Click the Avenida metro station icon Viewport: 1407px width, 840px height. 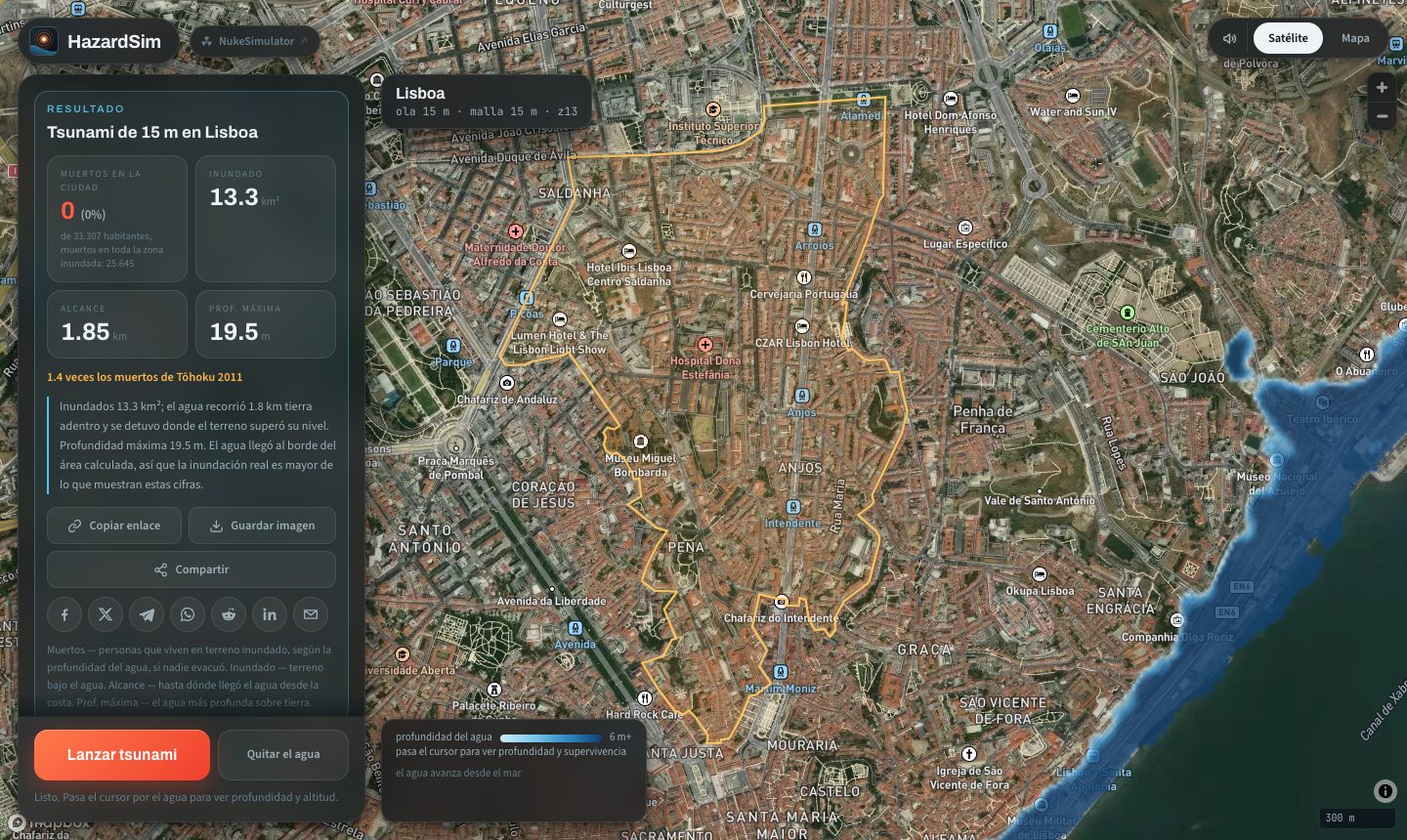576,628
